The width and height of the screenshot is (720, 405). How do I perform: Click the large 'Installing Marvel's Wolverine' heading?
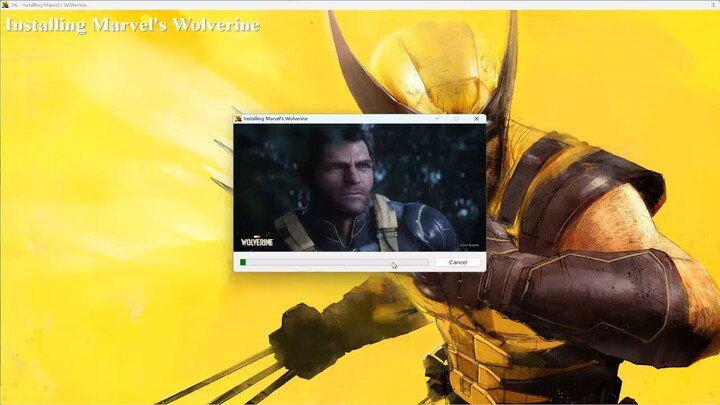point(133,25)
